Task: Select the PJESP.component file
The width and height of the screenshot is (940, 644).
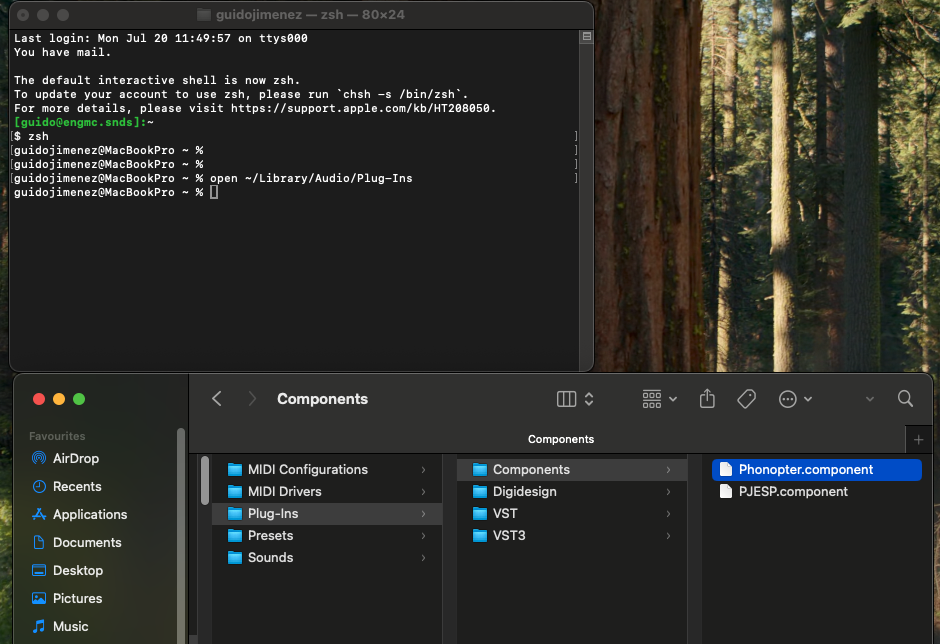Action: click(x=817, y=492)
